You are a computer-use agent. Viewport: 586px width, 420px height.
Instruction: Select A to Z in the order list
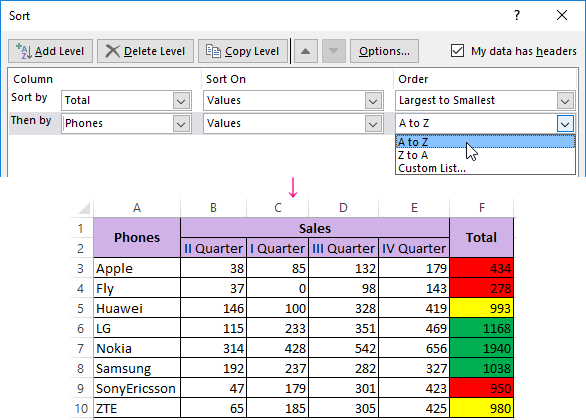coord(485,142)
